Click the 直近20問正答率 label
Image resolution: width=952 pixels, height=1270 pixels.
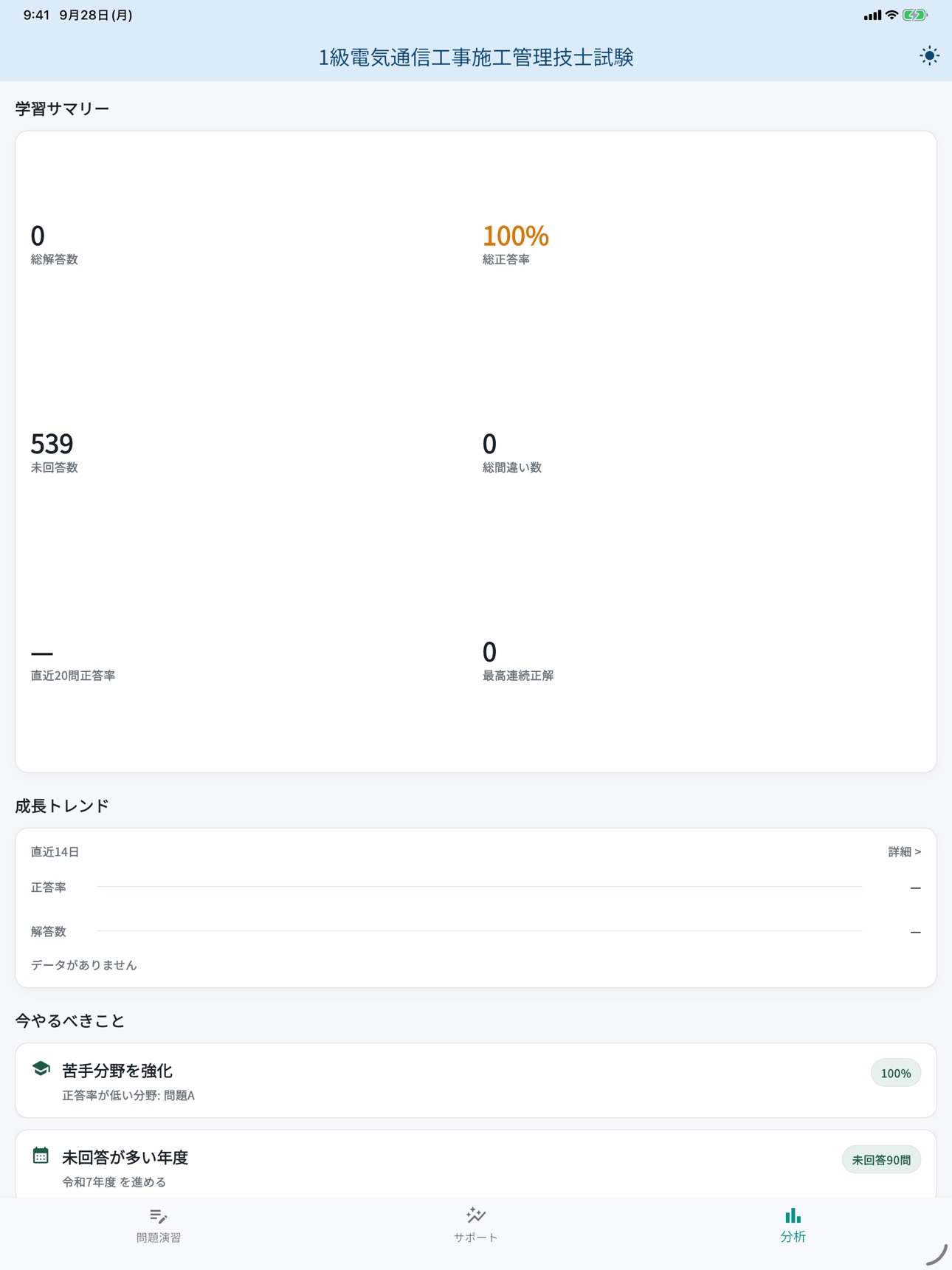(73, 676)
